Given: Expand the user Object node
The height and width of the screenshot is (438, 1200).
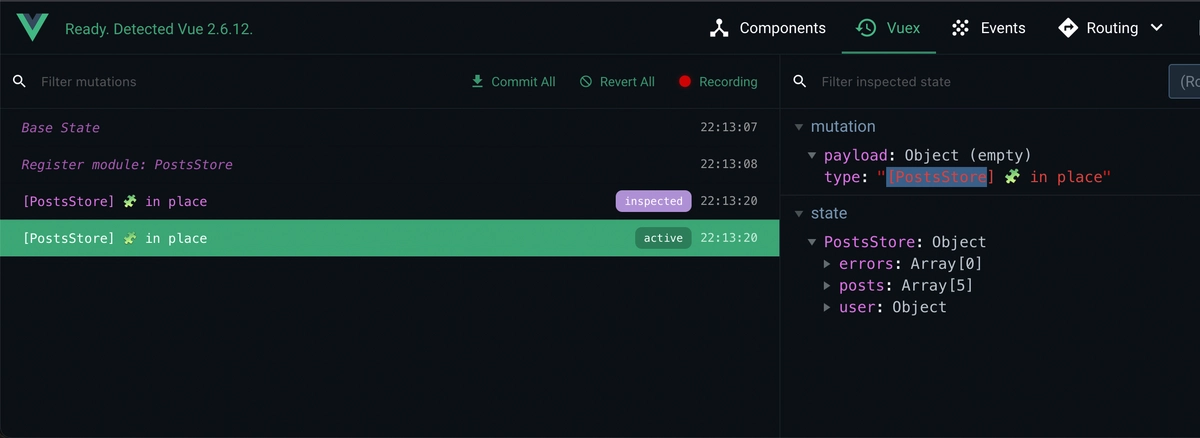Looking at the screenshot, I should tap(827, 307).
